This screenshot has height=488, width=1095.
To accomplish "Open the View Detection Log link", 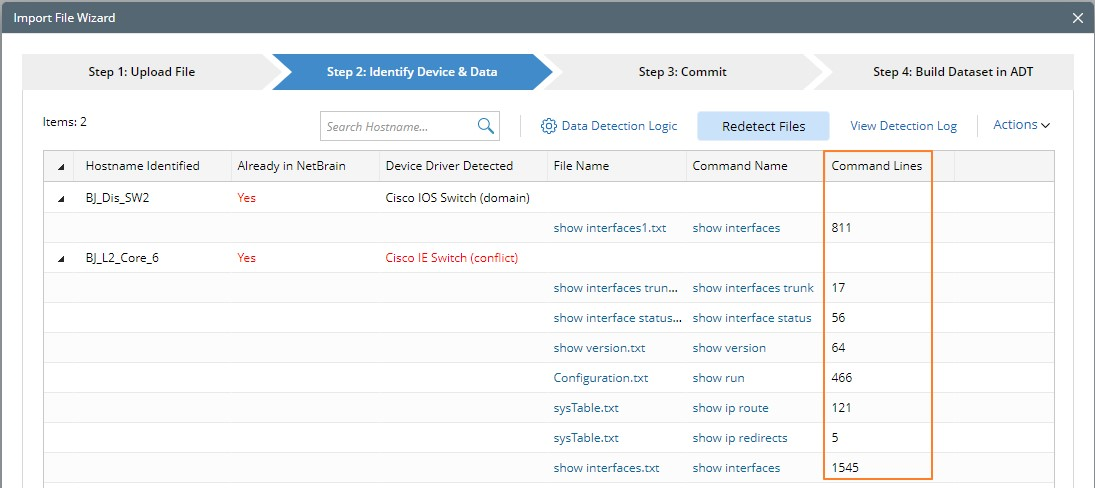I will [903, 126].
